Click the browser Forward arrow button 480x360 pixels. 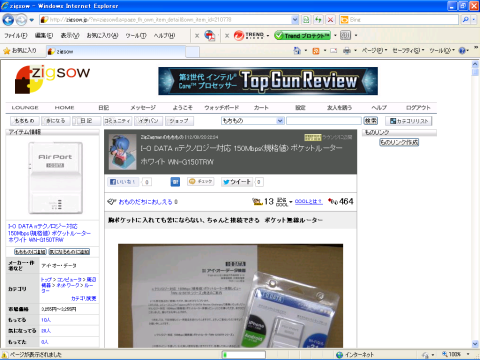(21, 20)
